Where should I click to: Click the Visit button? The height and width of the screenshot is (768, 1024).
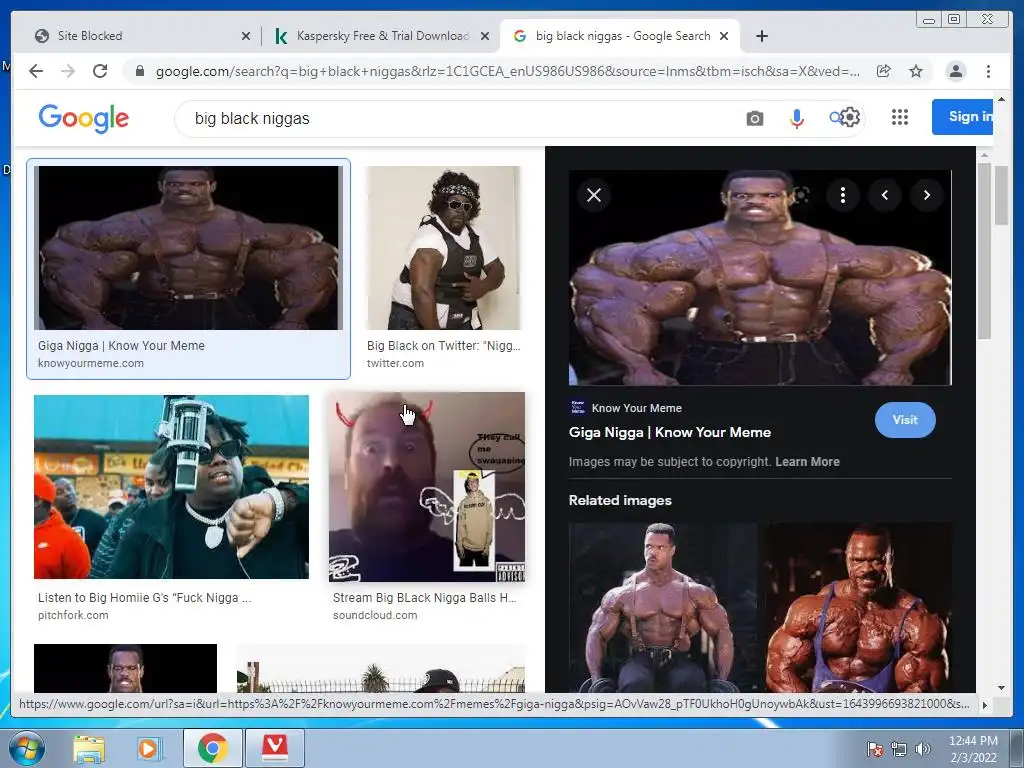coord(904,420)
